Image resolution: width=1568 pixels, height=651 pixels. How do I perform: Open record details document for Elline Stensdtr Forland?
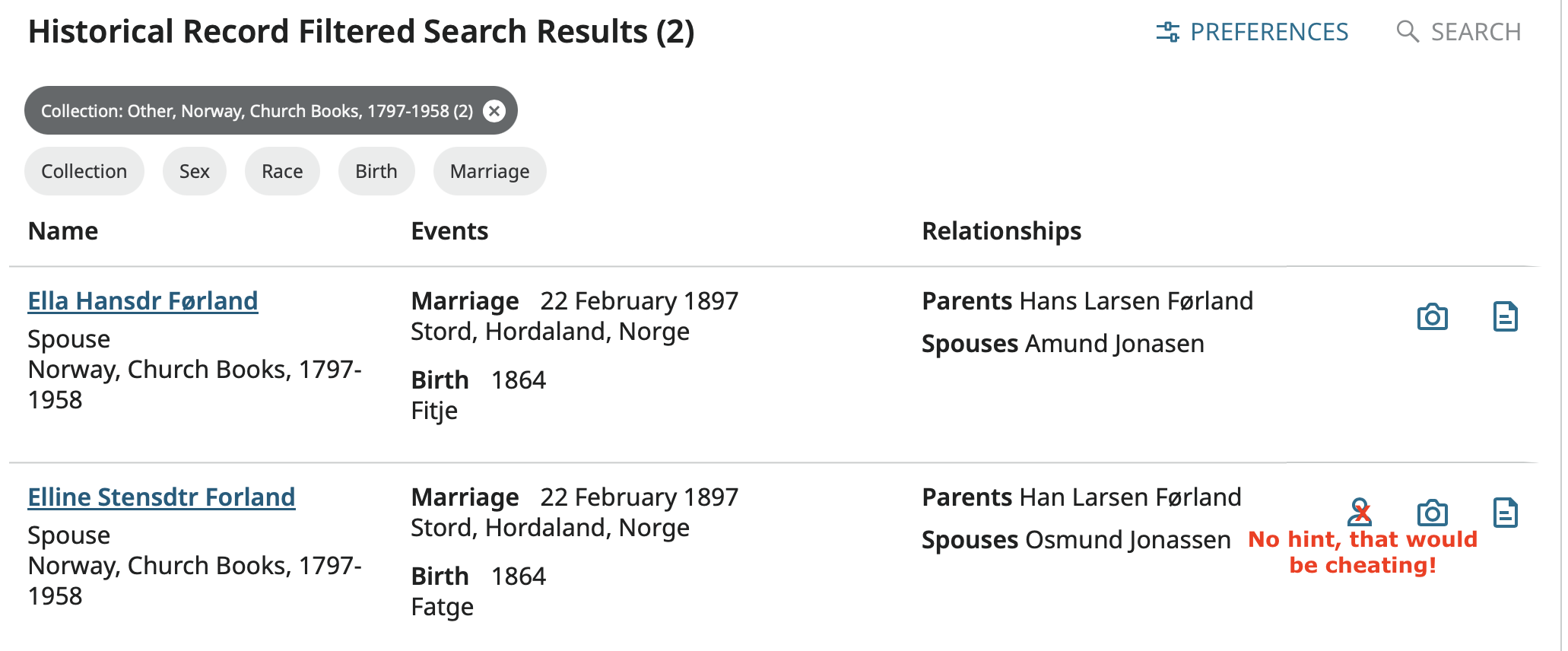click(x=1505, y=513)
